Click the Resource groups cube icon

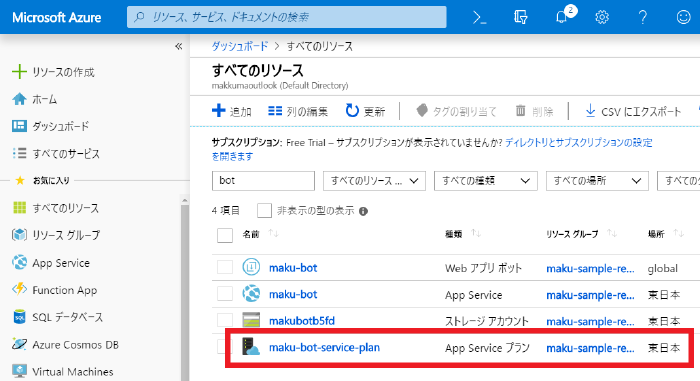(x=19, y=235)
